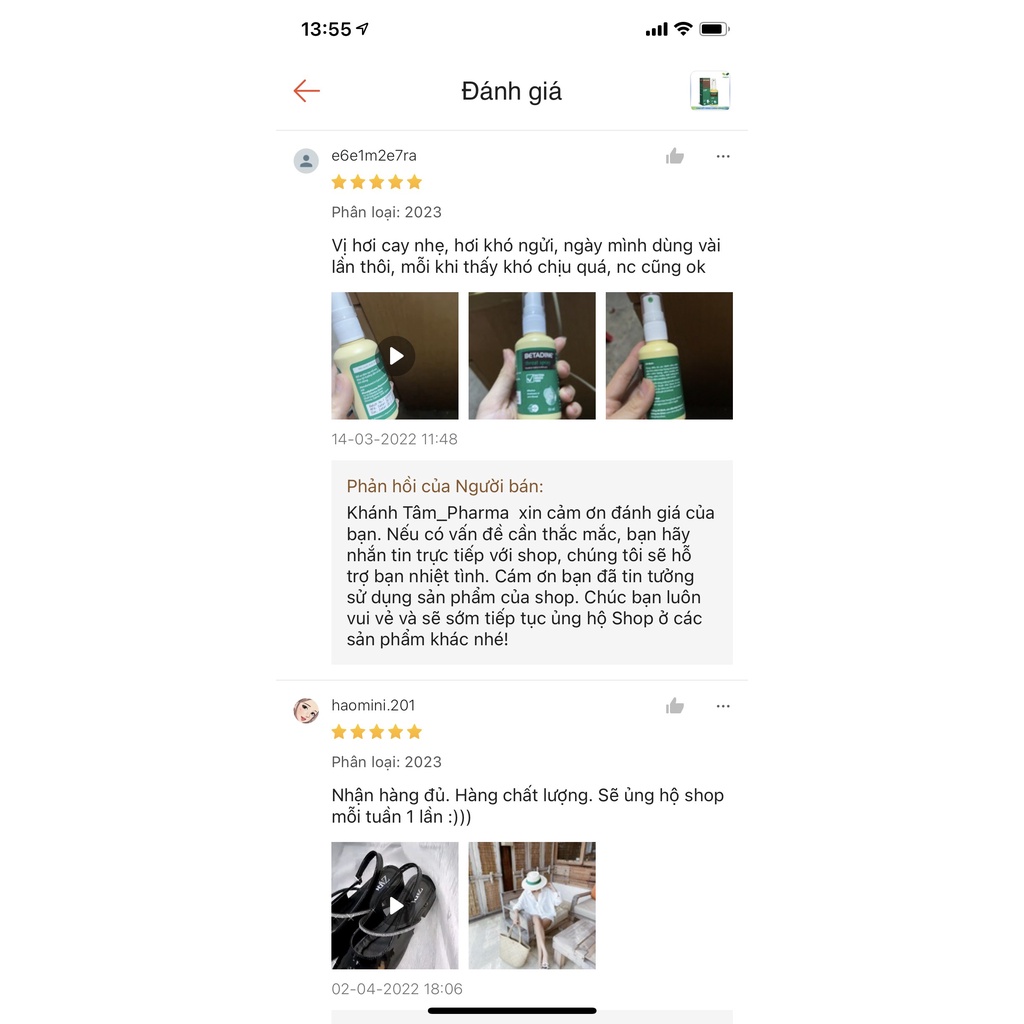The width and height of the screenshot is (1024, 1024).
Task: Like the review by e6e1m2e7ra
Action: pyautogui.click(x=675, y=156)
